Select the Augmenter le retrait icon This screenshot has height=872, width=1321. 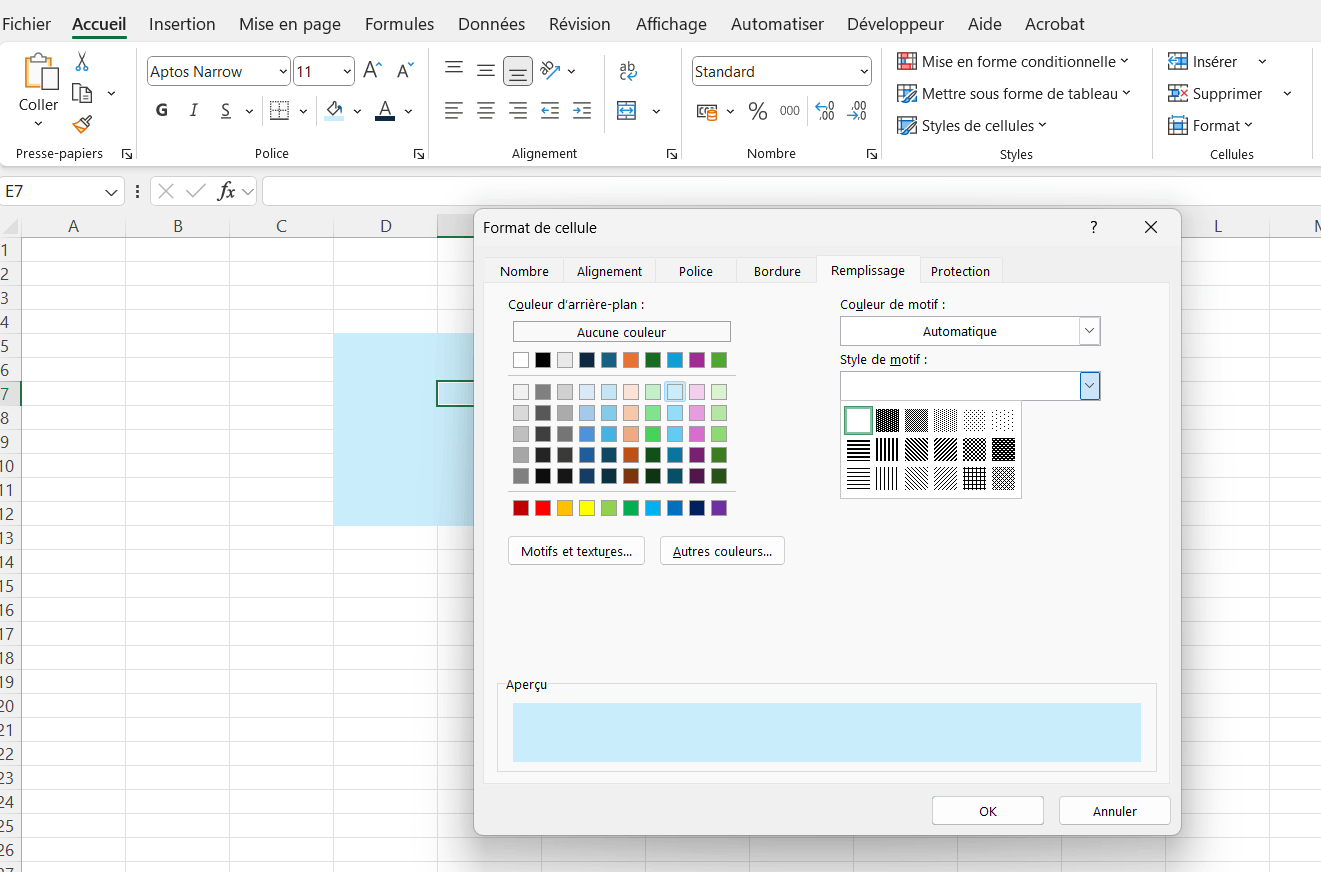[581, 111]
